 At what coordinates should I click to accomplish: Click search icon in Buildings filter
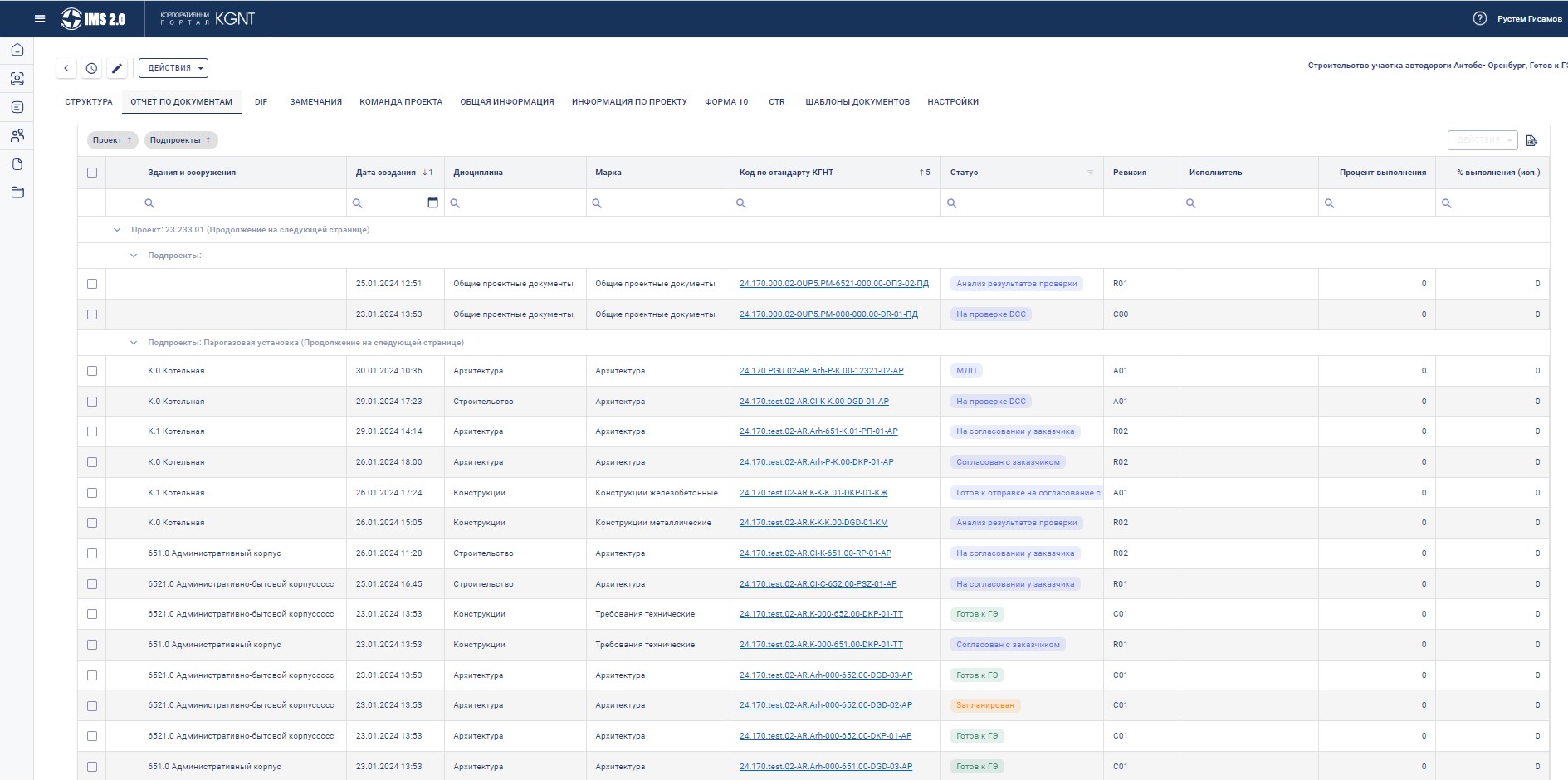pyautogui.click(x=149, y=203)
